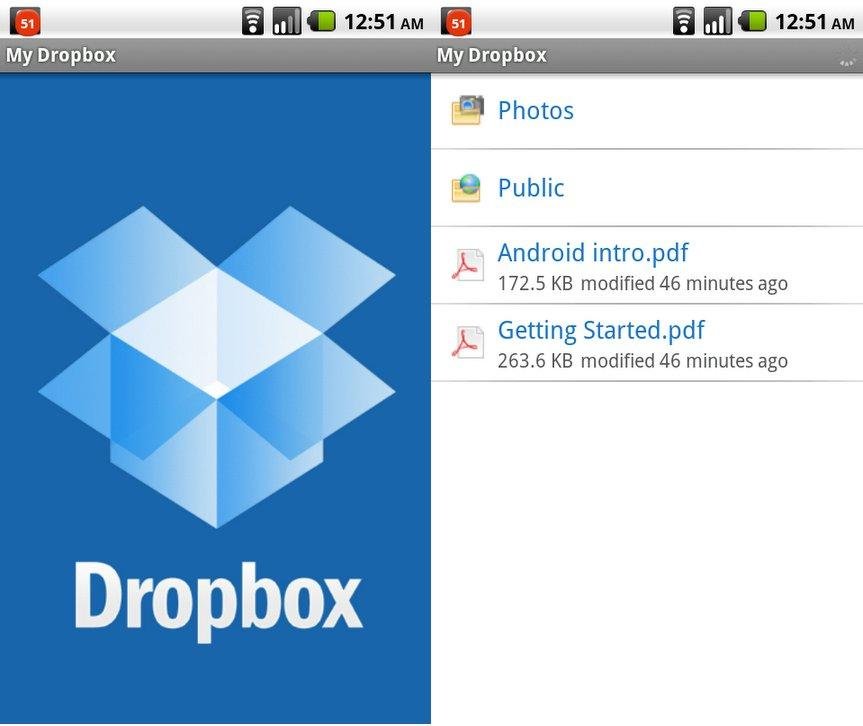Open the Photos folder icon
The width and height of the screenshot is (863, 726).
(x=468, y=110)
